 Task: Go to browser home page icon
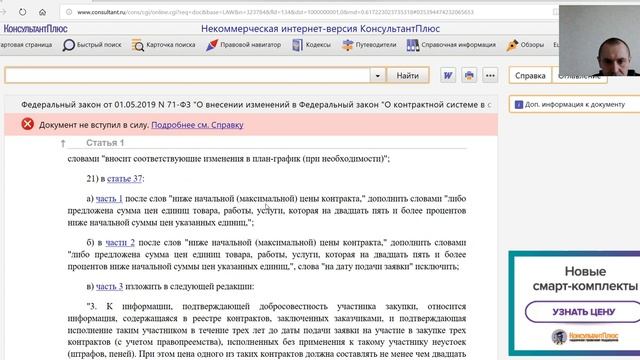(42, 12)
